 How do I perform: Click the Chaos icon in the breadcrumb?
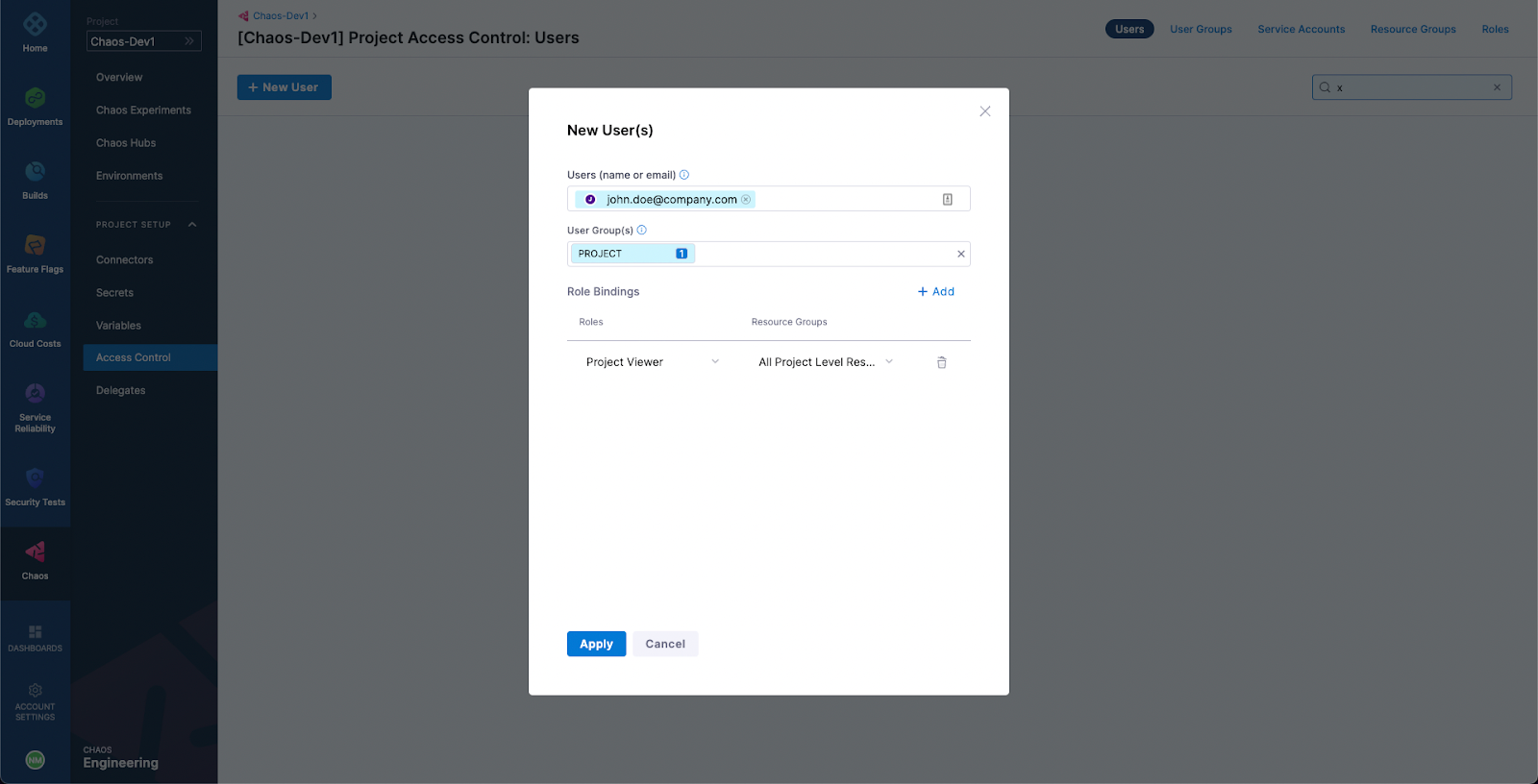pos(243,15)
